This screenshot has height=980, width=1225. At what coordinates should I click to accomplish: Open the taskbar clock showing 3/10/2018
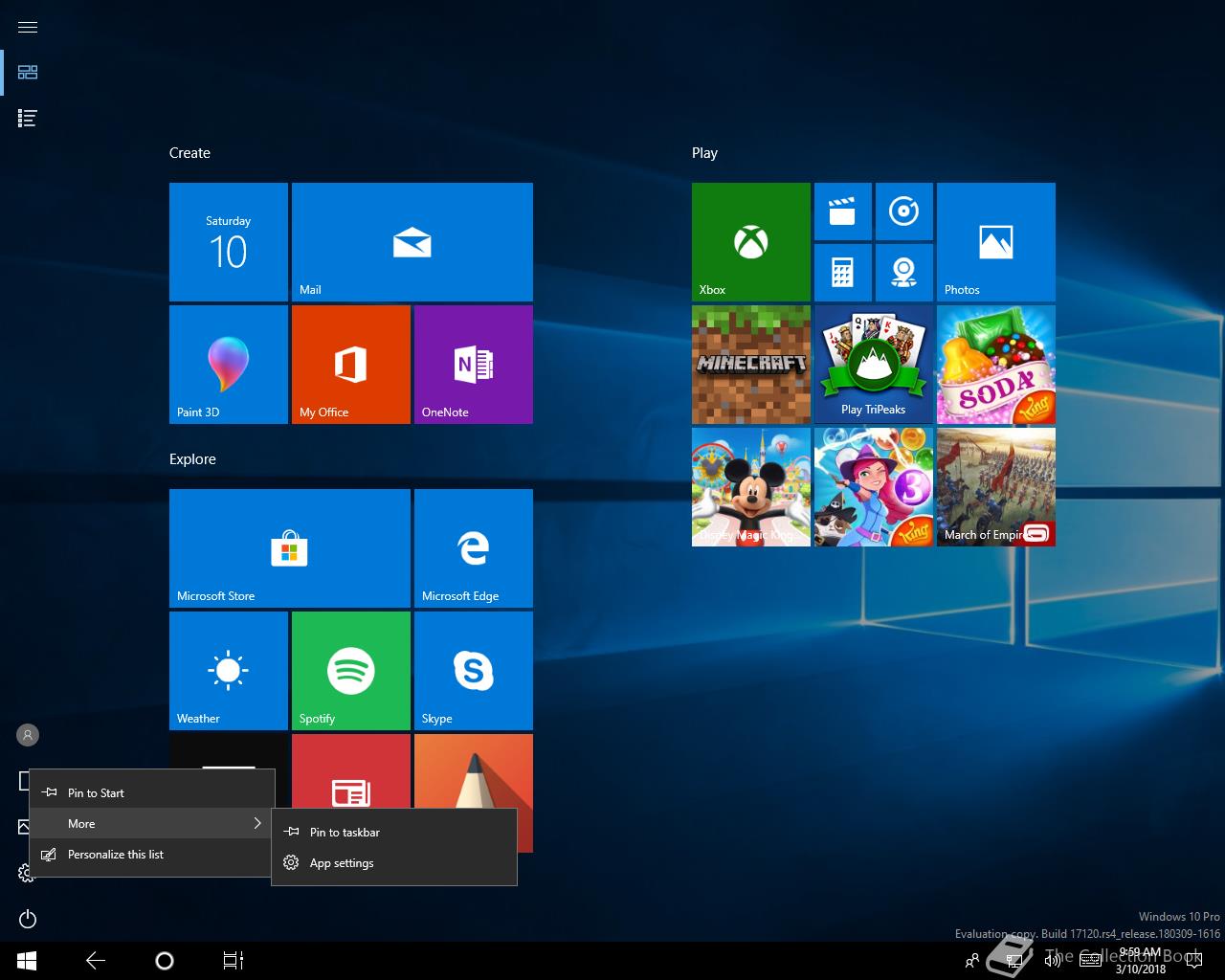tap(1141, 961)
